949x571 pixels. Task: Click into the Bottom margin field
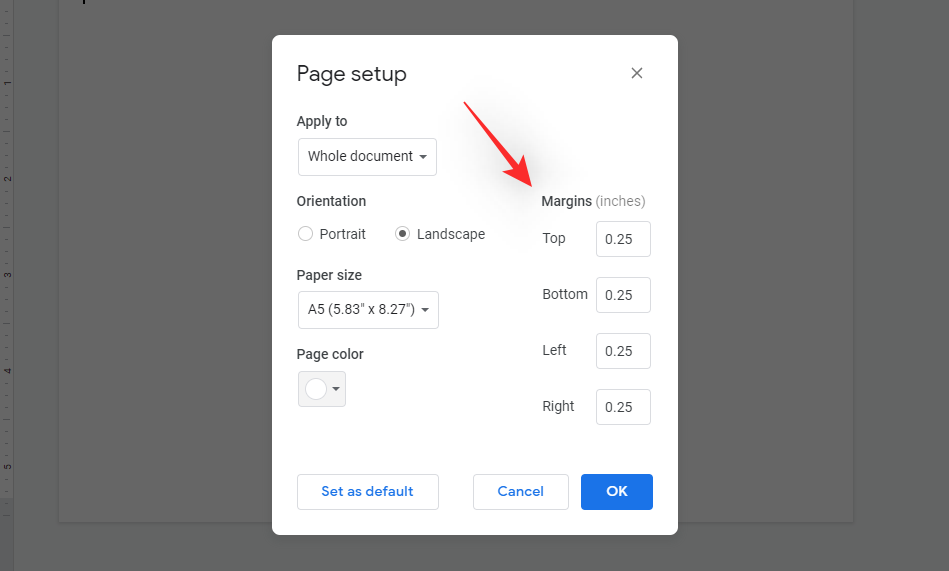point(623,295)
